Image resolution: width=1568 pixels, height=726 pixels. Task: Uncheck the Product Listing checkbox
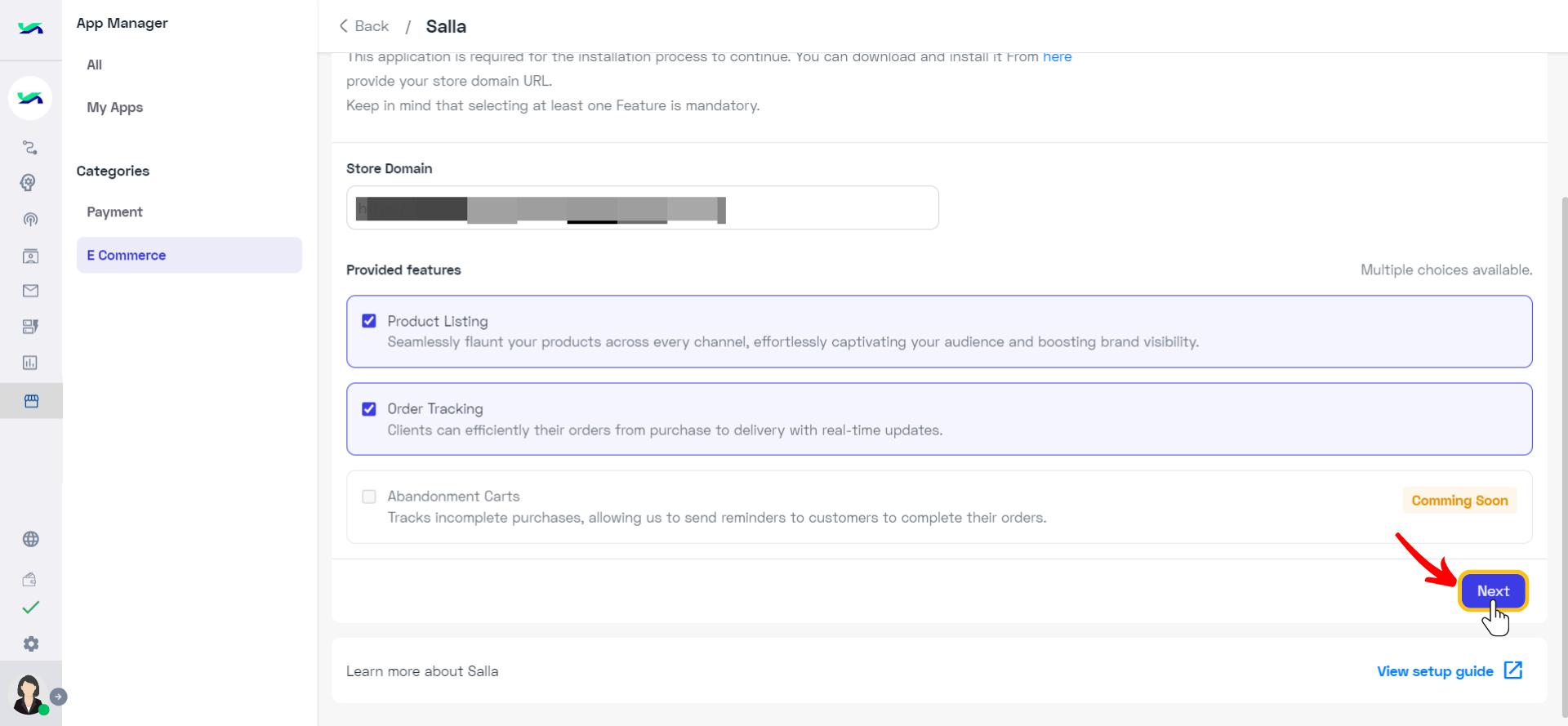pyautogui.click(x=369, y=321)
